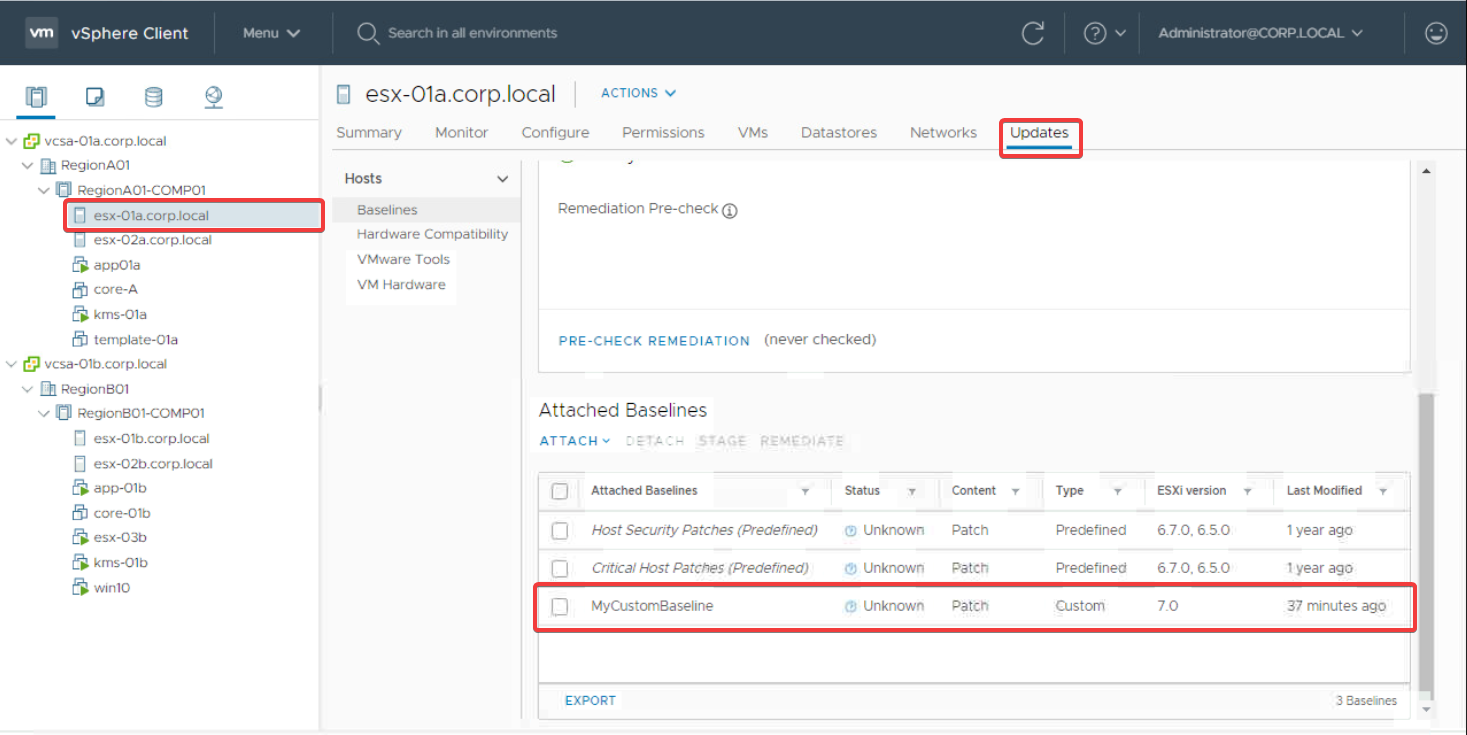
Task: Click the win10 virtual machine icon
Action: [x=81, y=588]
